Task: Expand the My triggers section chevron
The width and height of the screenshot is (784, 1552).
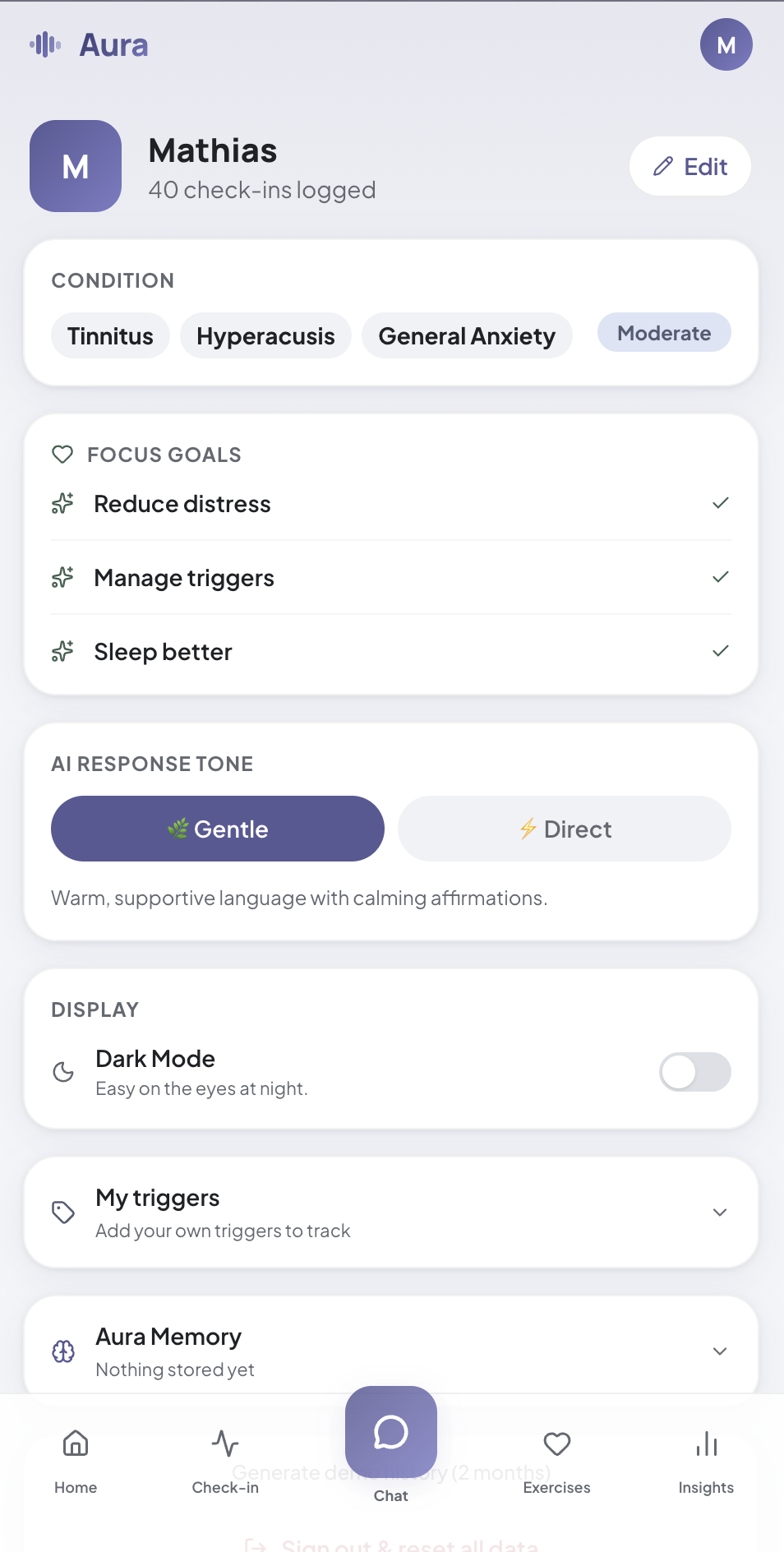Action: coord(720,1212)
